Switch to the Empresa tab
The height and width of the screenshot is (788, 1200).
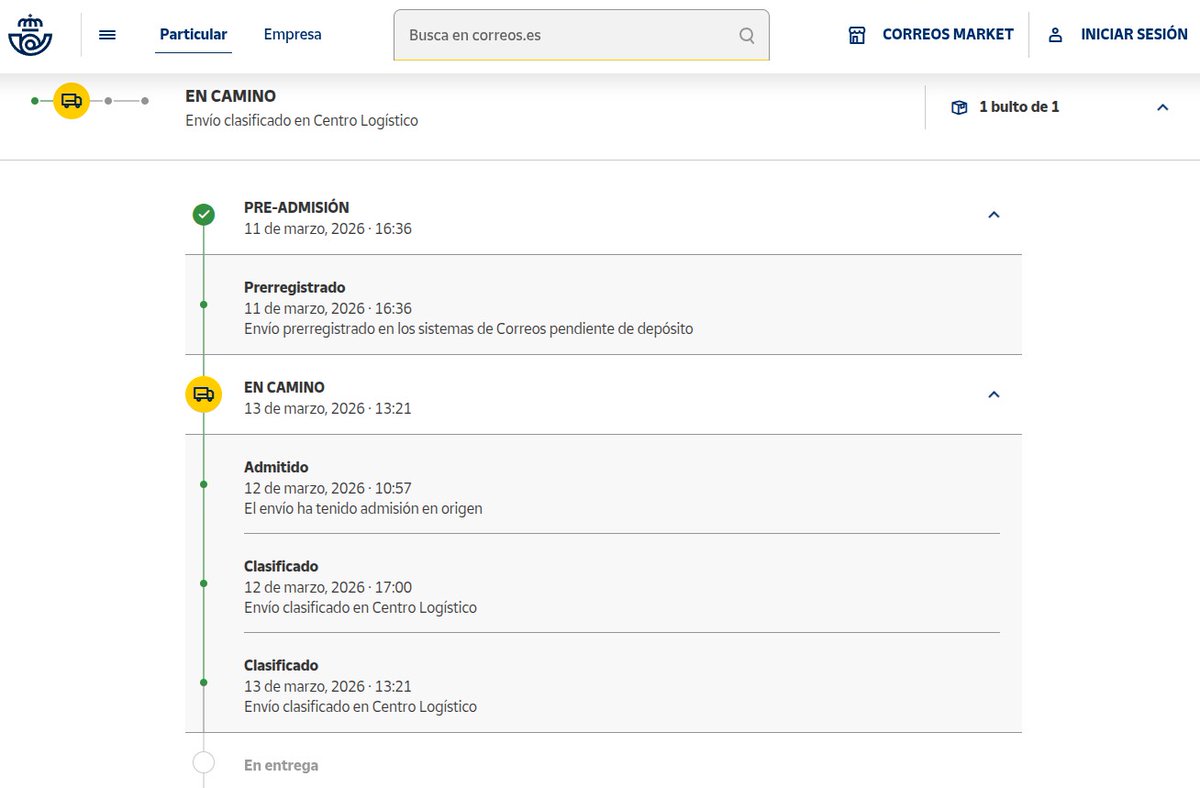click(x=293, y=34)
